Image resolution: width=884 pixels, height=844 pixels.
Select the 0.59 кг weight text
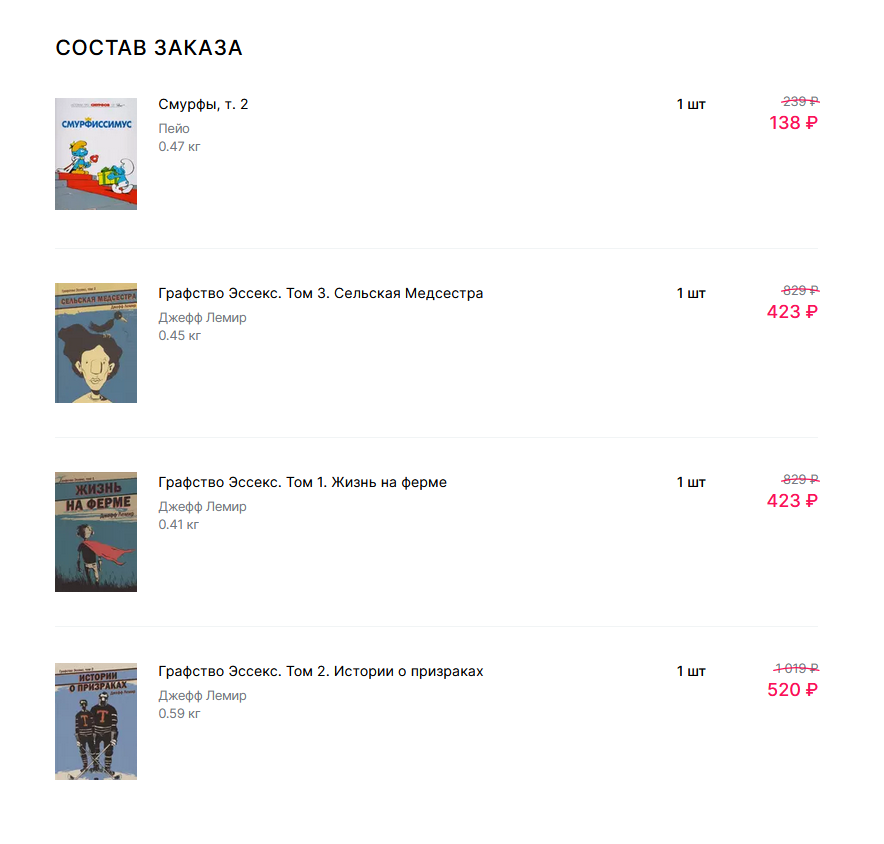click(180, 713)
